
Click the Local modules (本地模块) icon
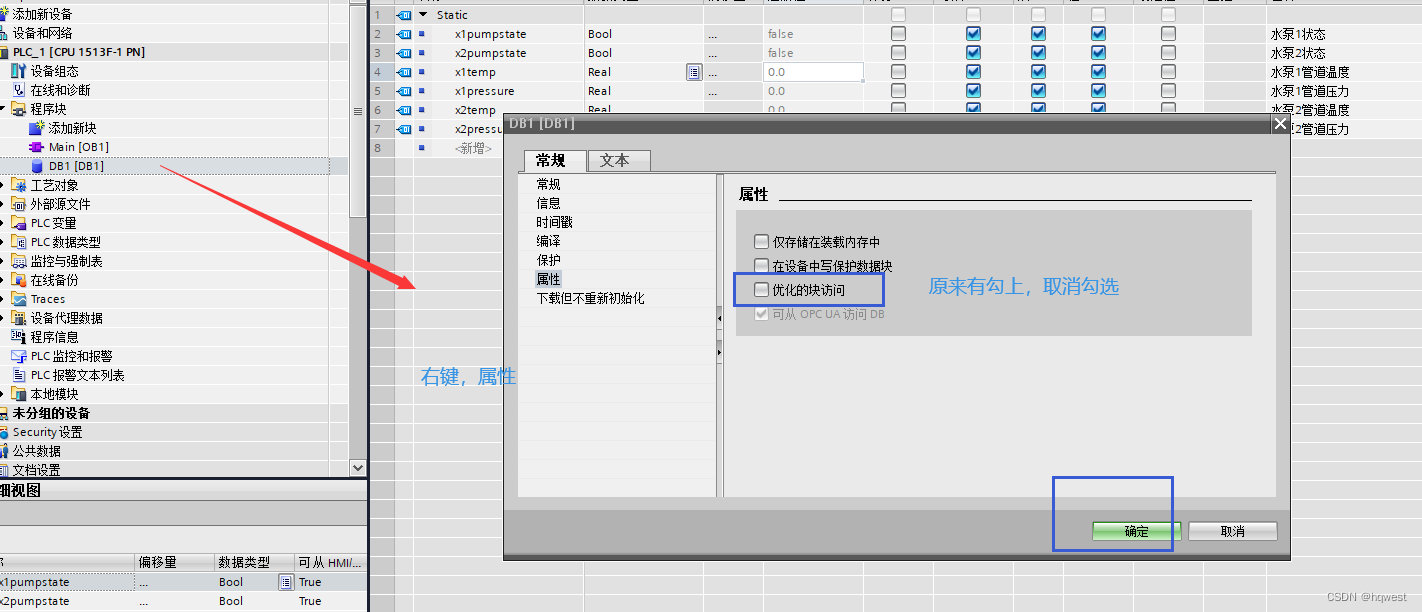tap(19, 394)
